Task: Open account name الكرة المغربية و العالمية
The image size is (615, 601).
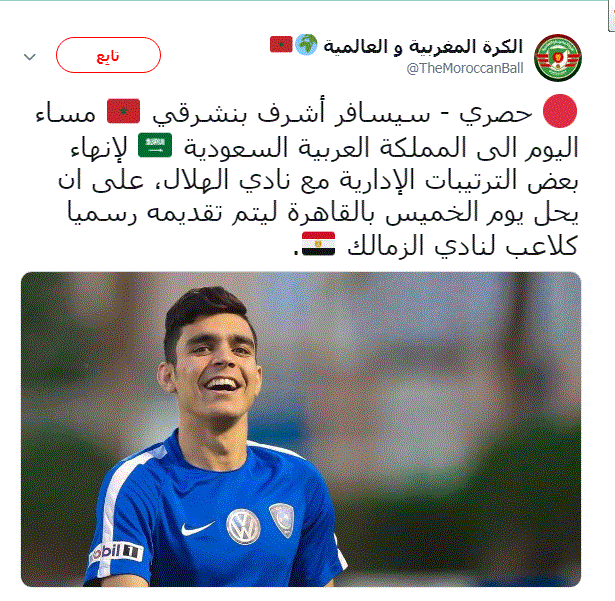Action: (x=423, y=47)
